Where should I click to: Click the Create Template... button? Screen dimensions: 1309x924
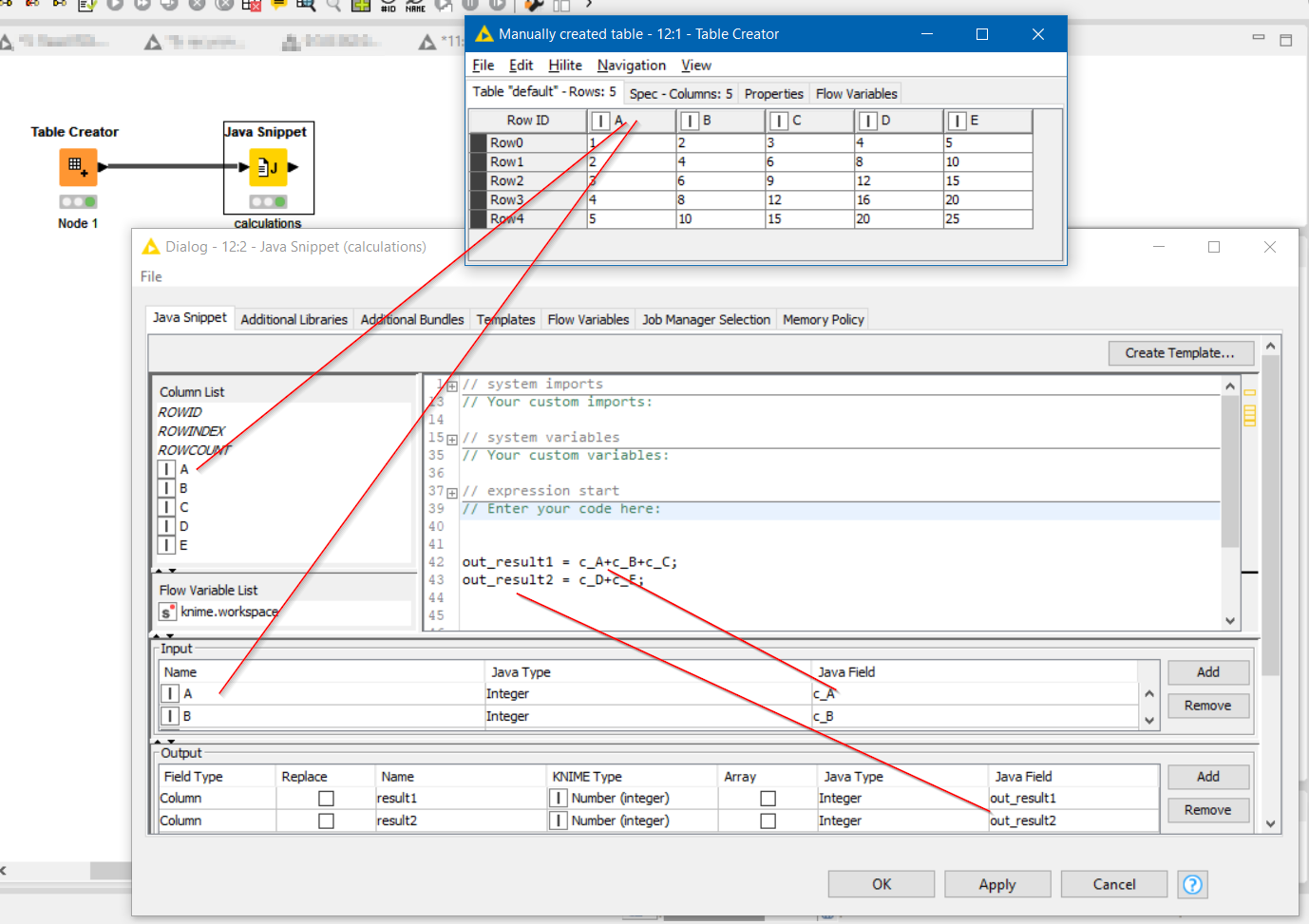coord(1180,352)
